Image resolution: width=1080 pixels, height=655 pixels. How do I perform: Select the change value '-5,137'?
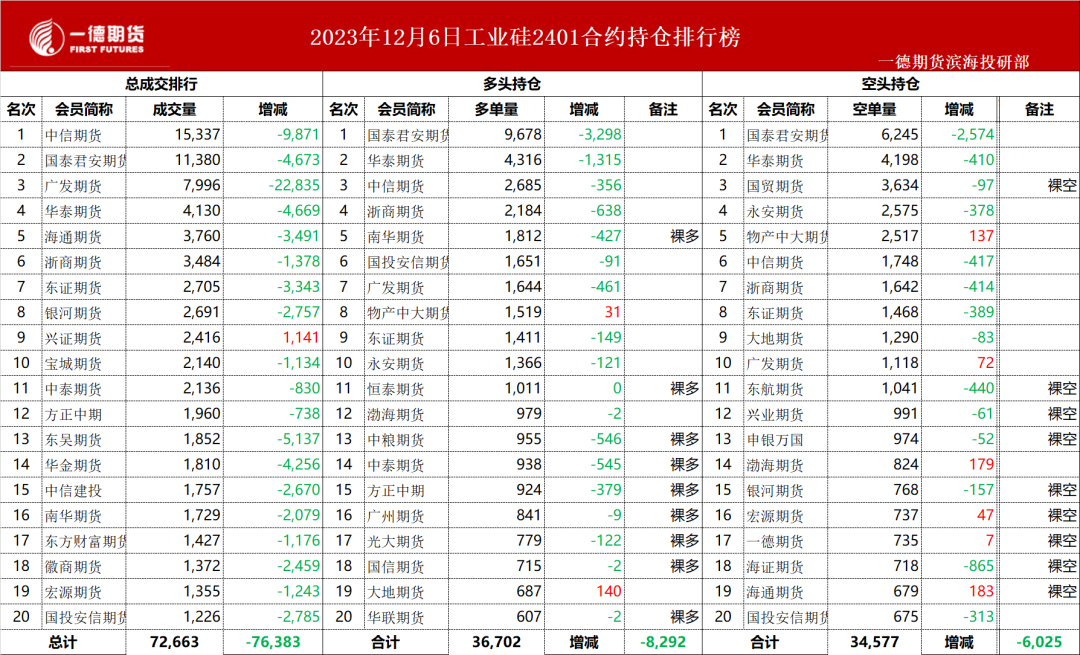[x=298, y=439]
